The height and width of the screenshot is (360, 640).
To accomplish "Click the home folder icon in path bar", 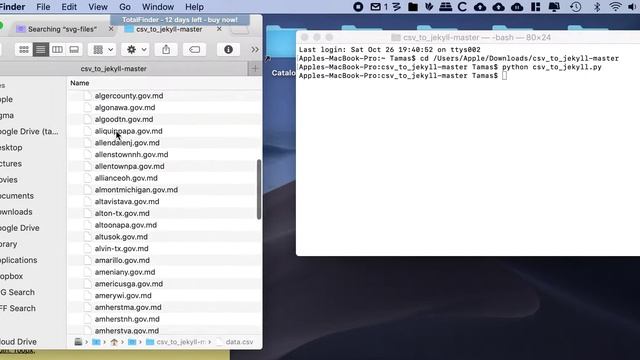I will [114, 342].
